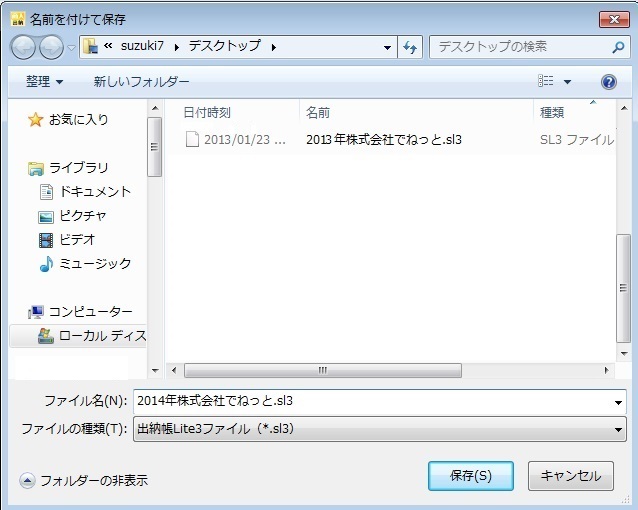Click the SL3 ファイル type cell
Image resolution: width=638 pixels, height=510 pixels.
[577, 140]
